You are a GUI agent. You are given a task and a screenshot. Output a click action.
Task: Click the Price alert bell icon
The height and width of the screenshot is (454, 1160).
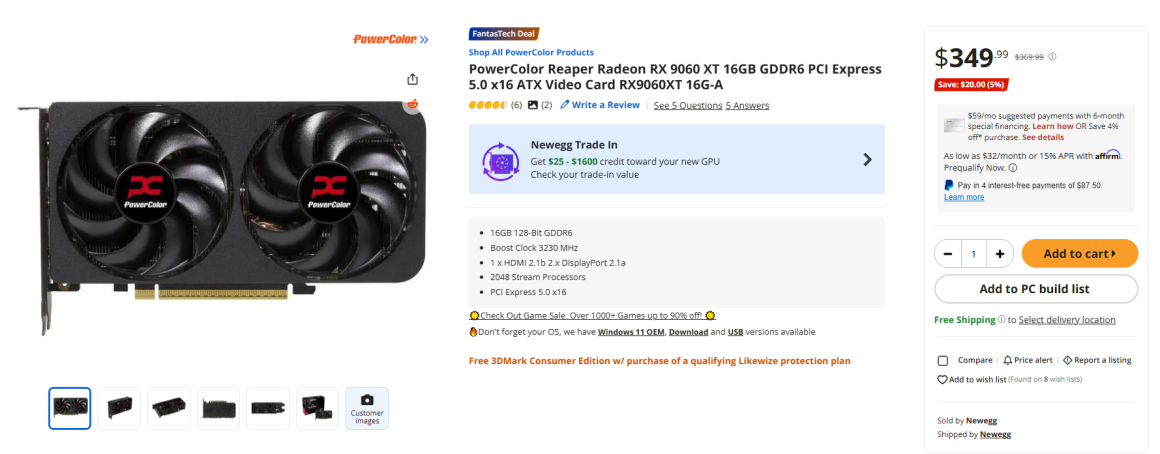coord(1007,360)
